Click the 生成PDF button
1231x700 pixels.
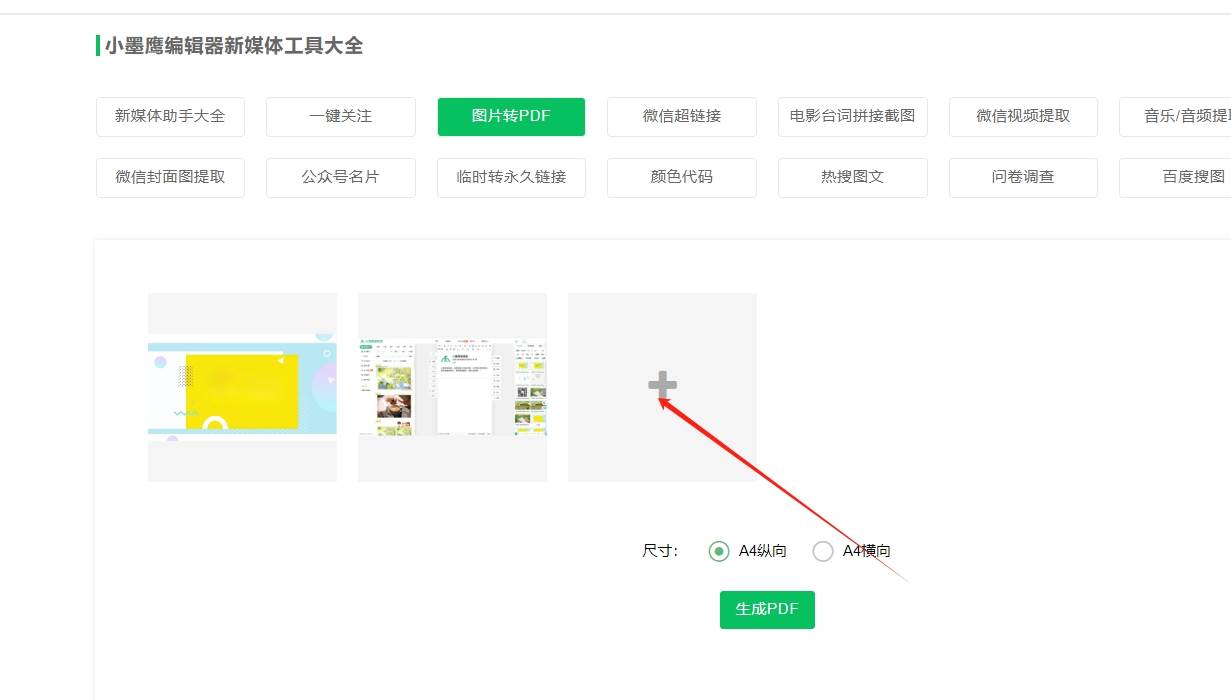(767, 610)
